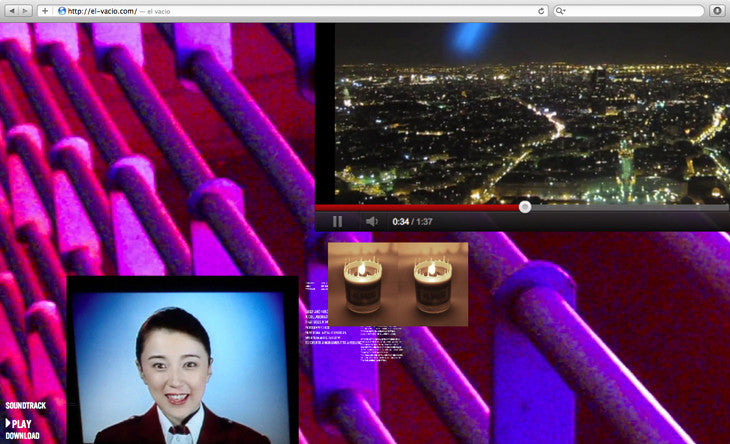The width and height of the screenshot is (730, 444).
Task: Click the city night video frame
Action: pos(530,115)
